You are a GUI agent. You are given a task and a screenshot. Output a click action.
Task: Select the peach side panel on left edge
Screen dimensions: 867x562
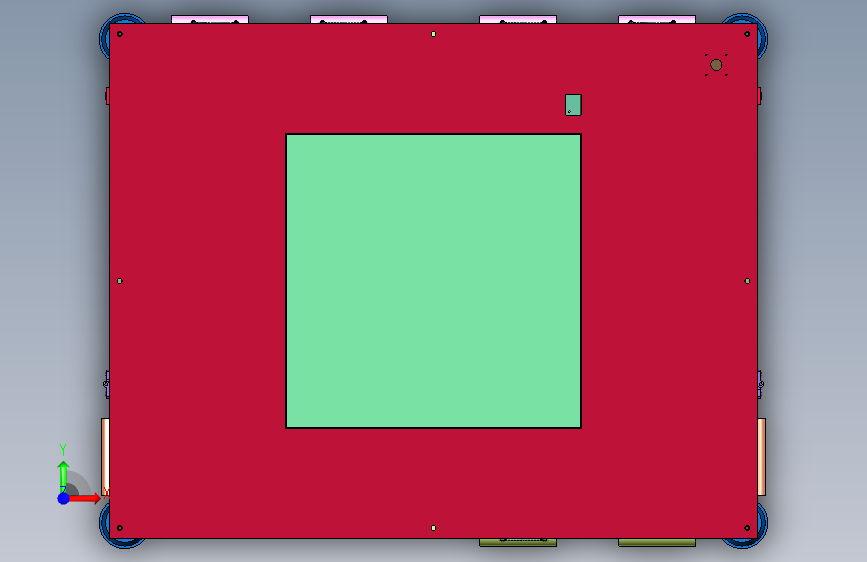(105, 457)
